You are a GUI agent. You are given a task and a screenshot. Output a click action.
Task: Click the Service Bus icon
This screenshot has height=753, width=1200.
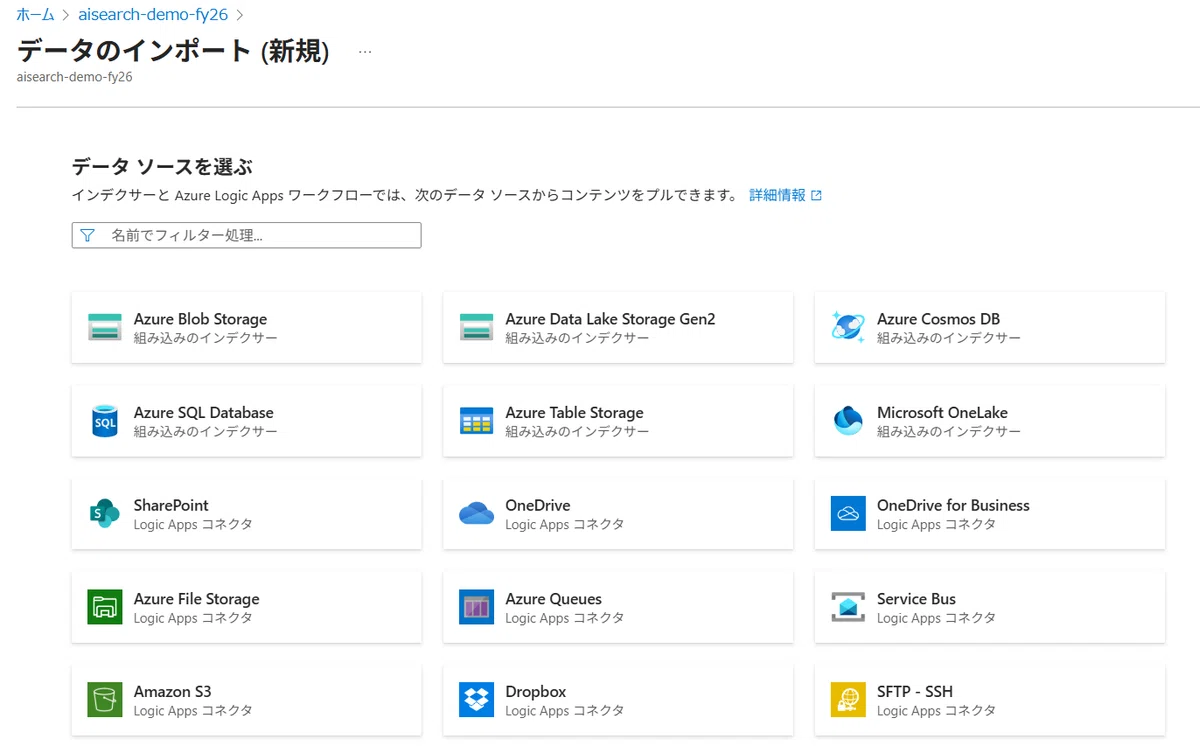(x=848, y=607)
